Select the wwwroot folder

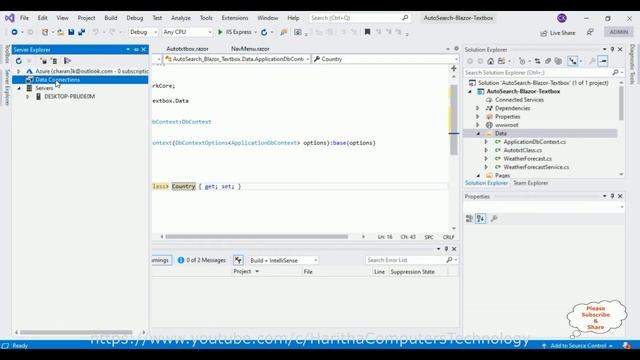click(x=507, y=125)
